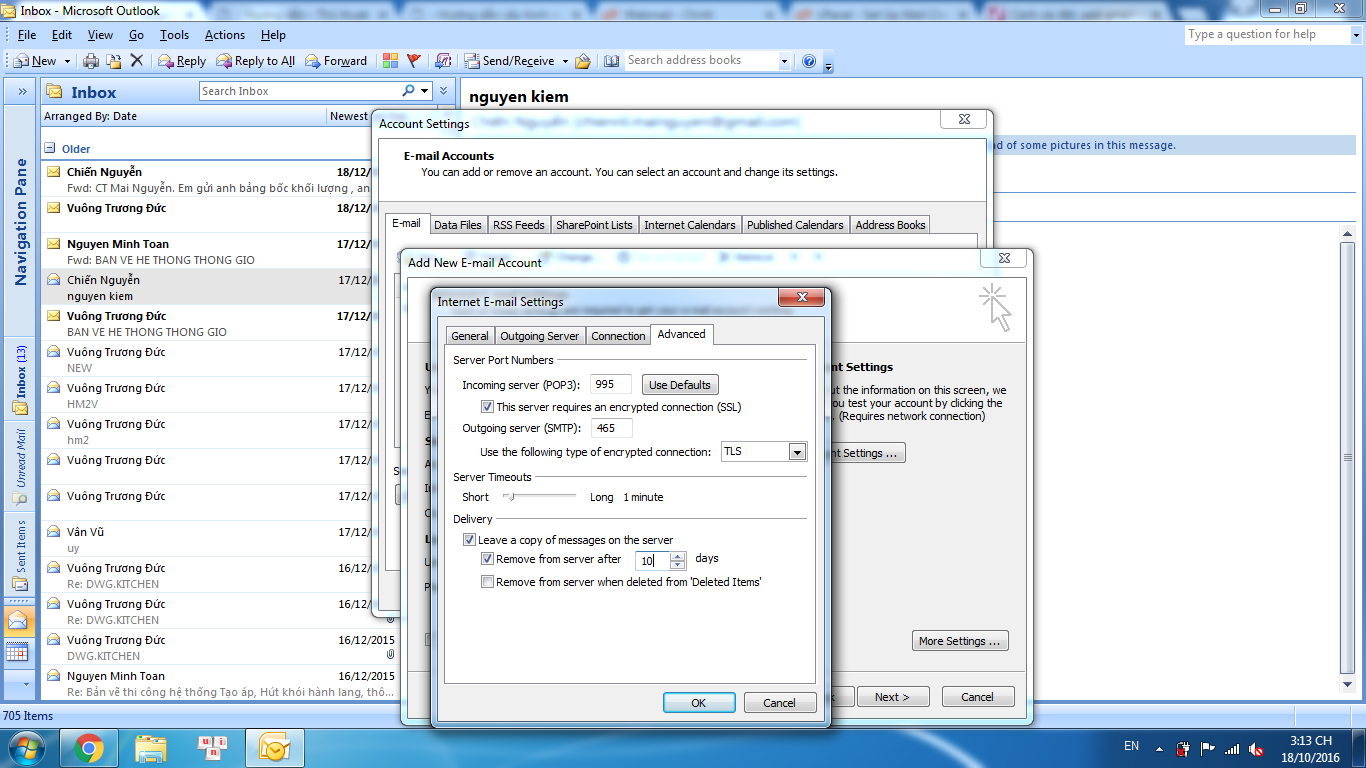Open Data Files tab in Account Settings
1366x768 pixels.
click(x=458, y=225)
